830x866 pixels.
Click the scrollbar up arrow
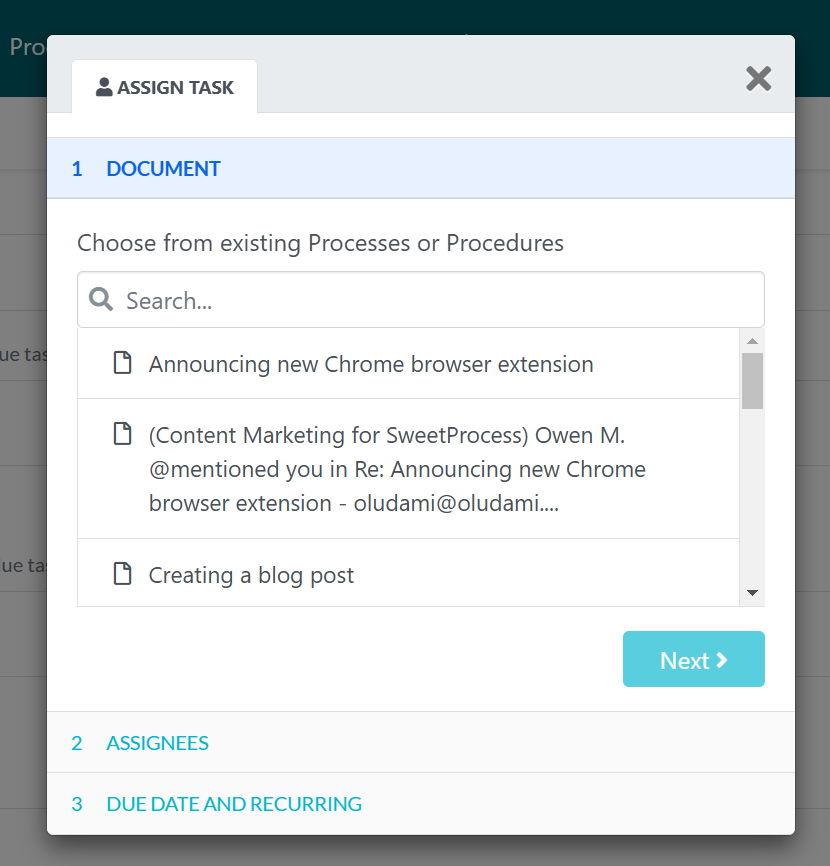[753, 339]
